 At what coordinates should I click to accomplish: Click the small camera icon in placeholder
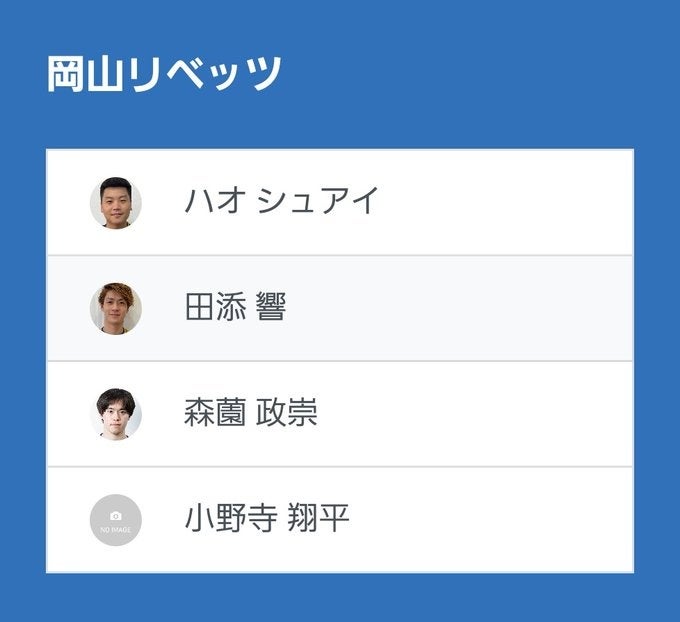click(x=115, y=515)
